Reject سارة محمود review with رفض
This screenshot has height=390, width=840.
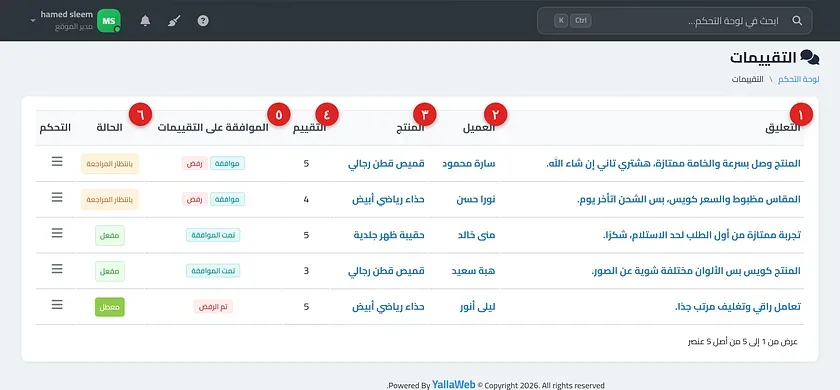point(194,163)
